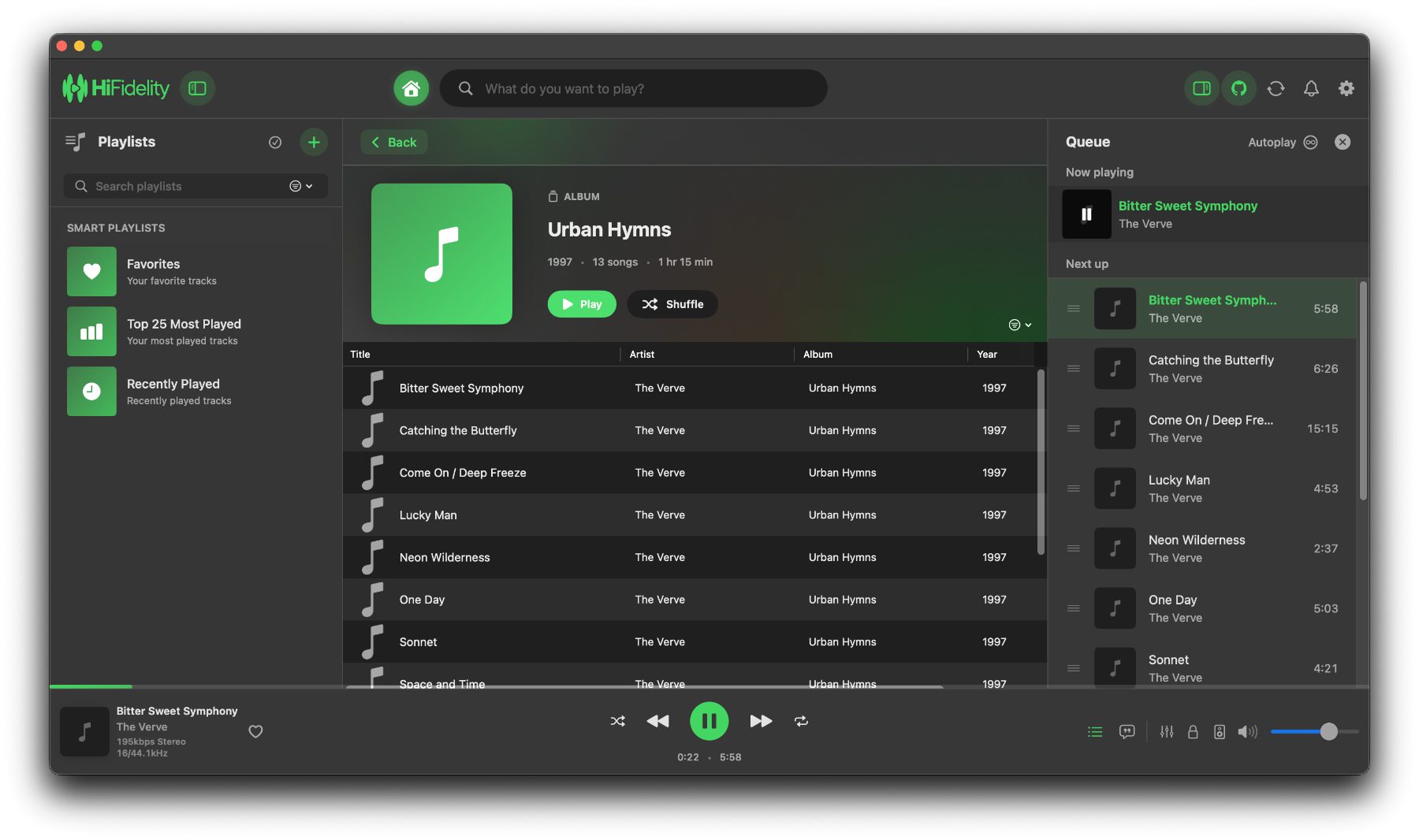This screenshot has height=840, width=1419.
Task: Open the notifications bell
Action: pyautogui.click(x=1311, y=88)
